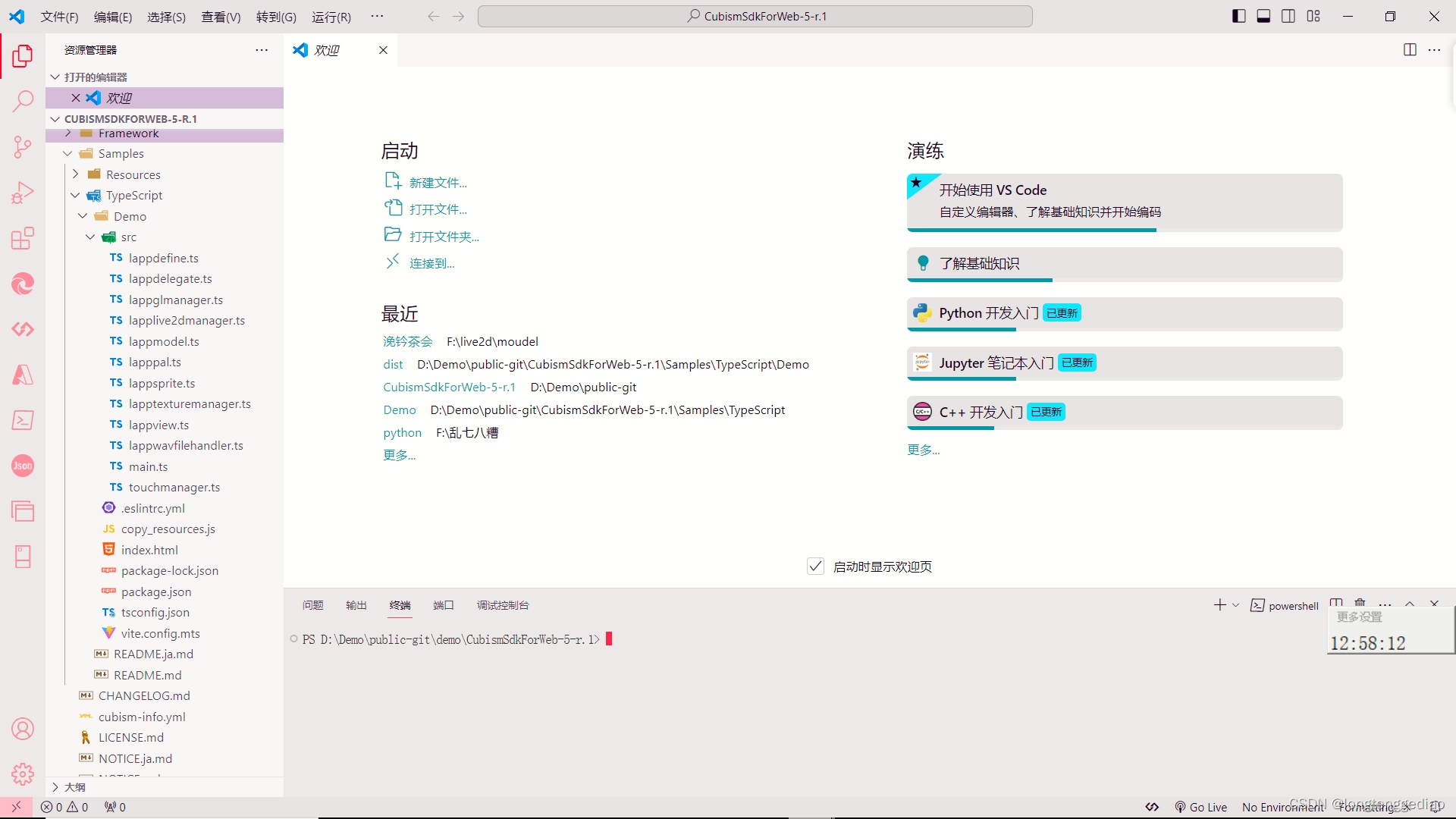Image resolution: width=1456 pixels, height=819 pixels.
Task: Open the Jupyter Notebooks walkthrough
Action: tap(1125, 363)
